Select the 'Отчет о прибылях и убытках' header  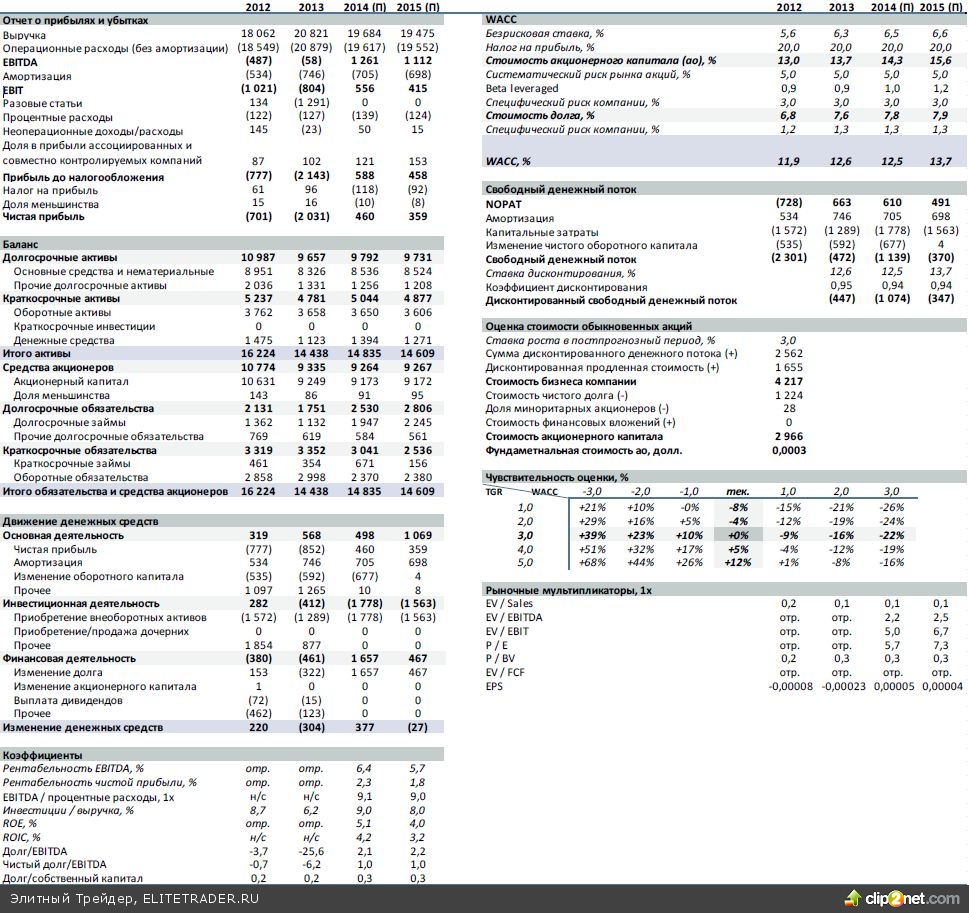pyautogui.click(x=75, y=20)
